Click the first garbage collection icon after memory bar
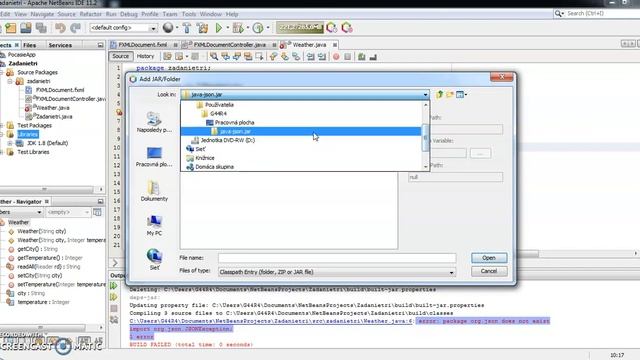This screenshot has width=640, height=360. click(331, 28)
